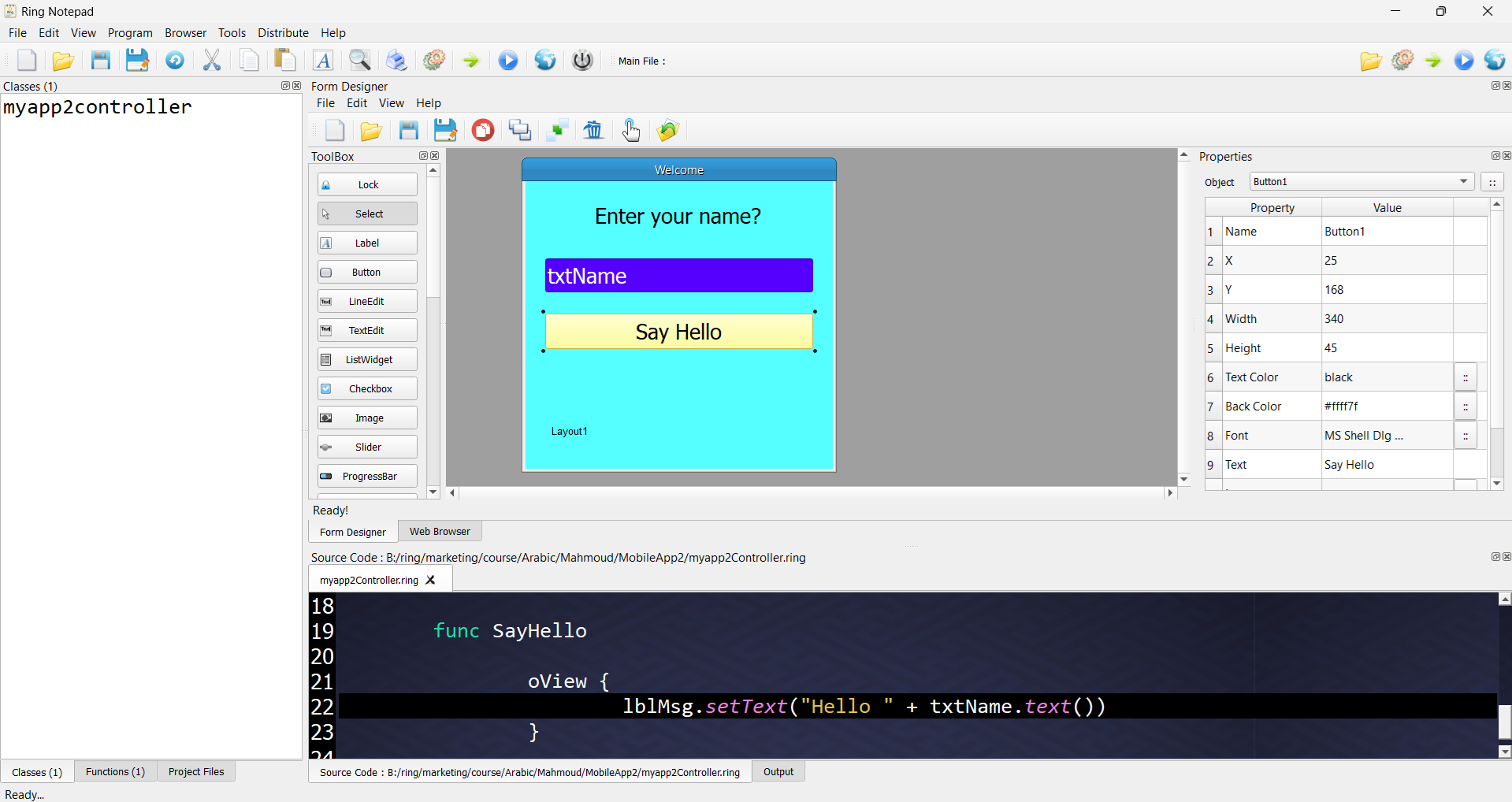Open Back Color picker for #ffff7f
The width and height of the screenshot is (1512, 802).
[x=1466, y=407]
